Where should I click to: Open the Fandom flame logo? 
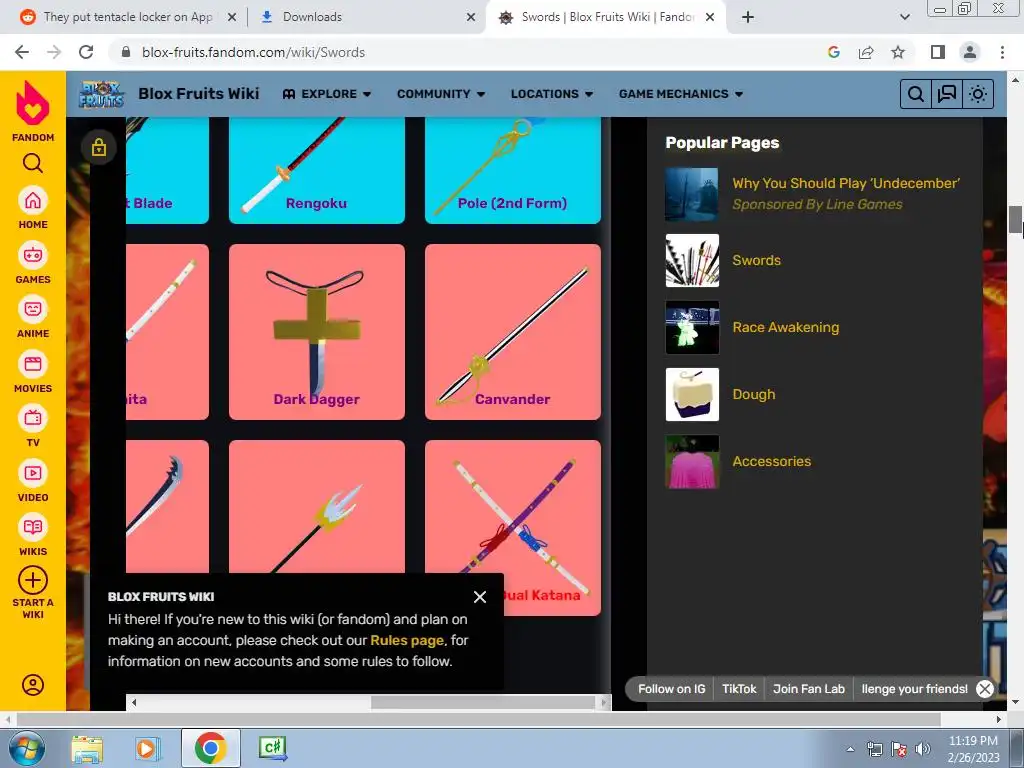pos(33,103)
